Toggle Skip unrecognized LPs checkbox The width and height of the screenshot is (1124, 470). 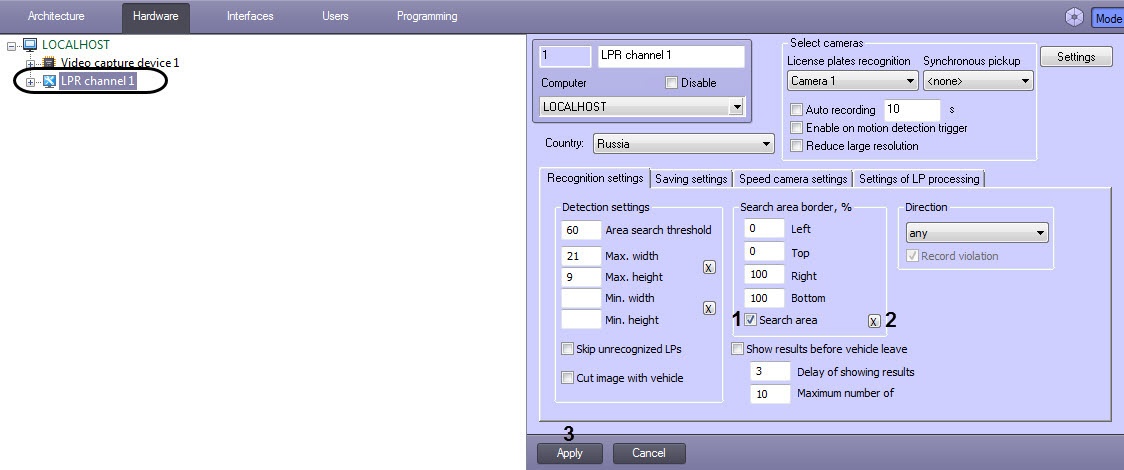[568, 350]
